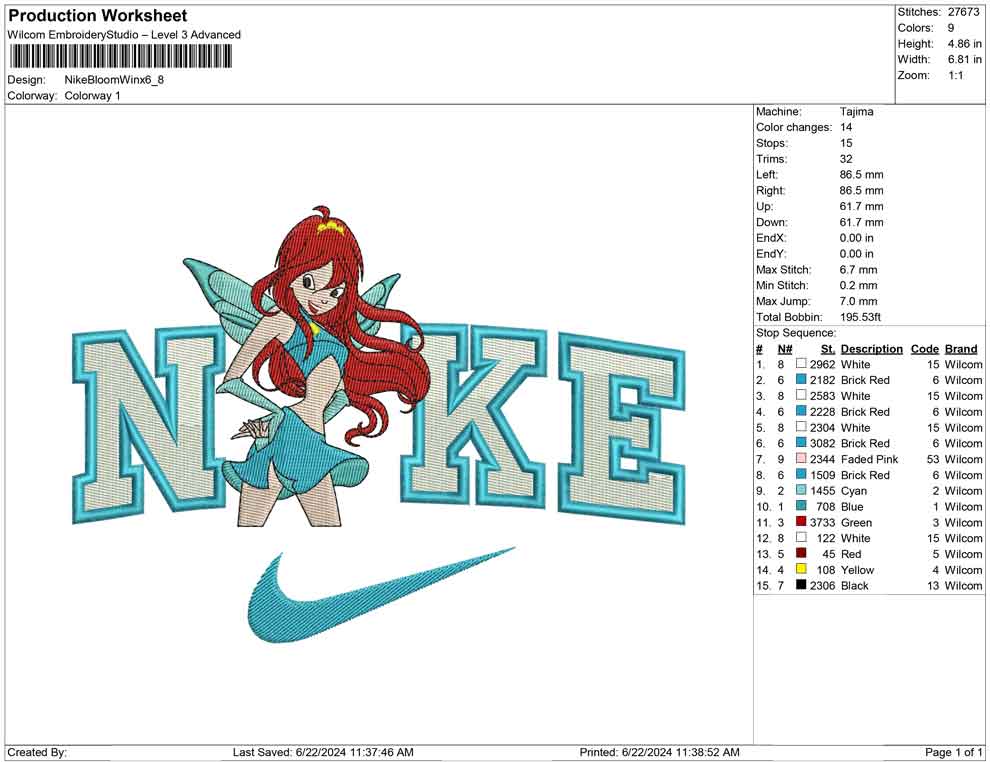
Task: Pick the swatch next to 2228 Brick Red
Action: point(801,411)
